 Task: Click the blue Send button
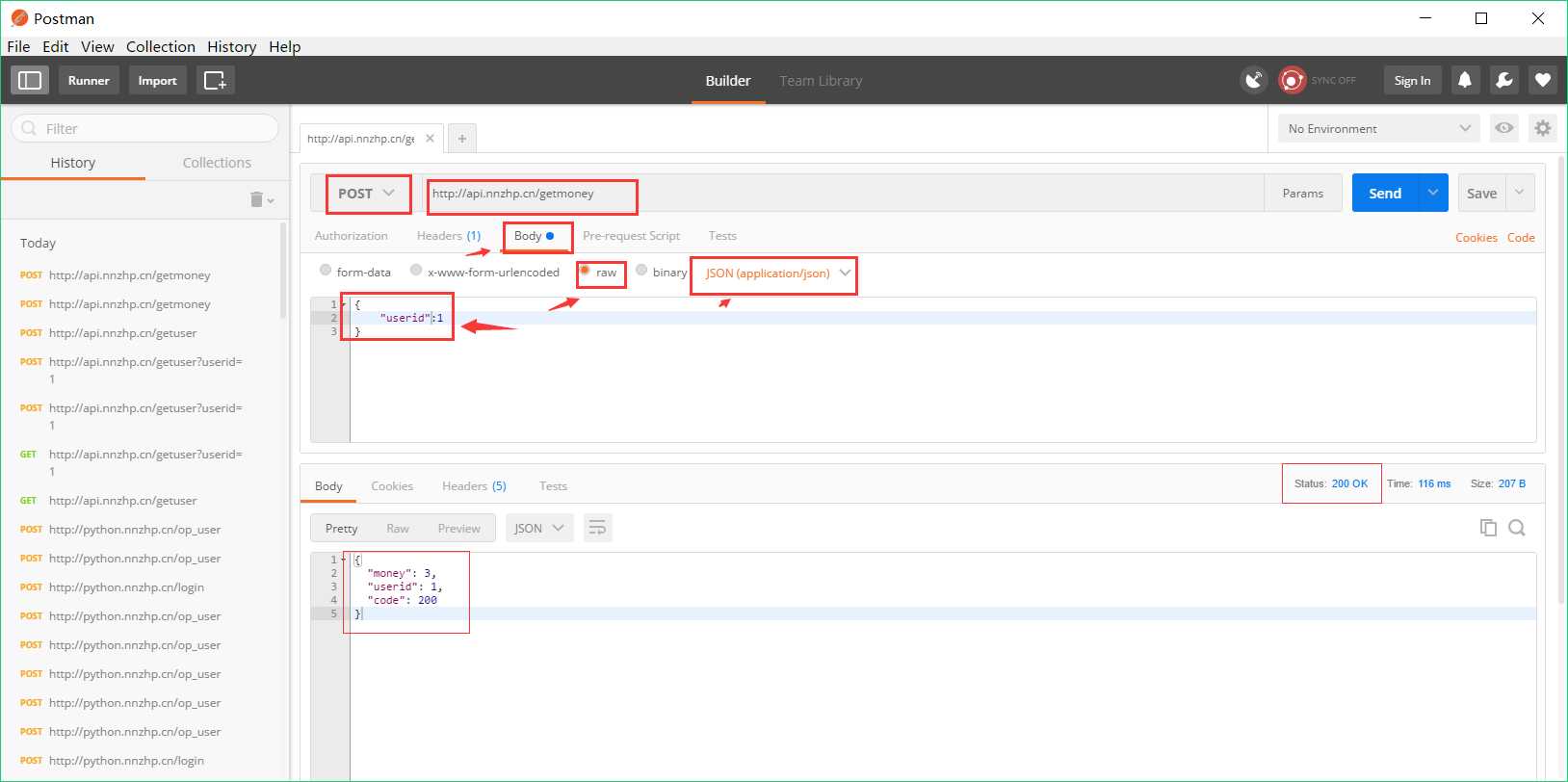click(x=1385, y=193)
